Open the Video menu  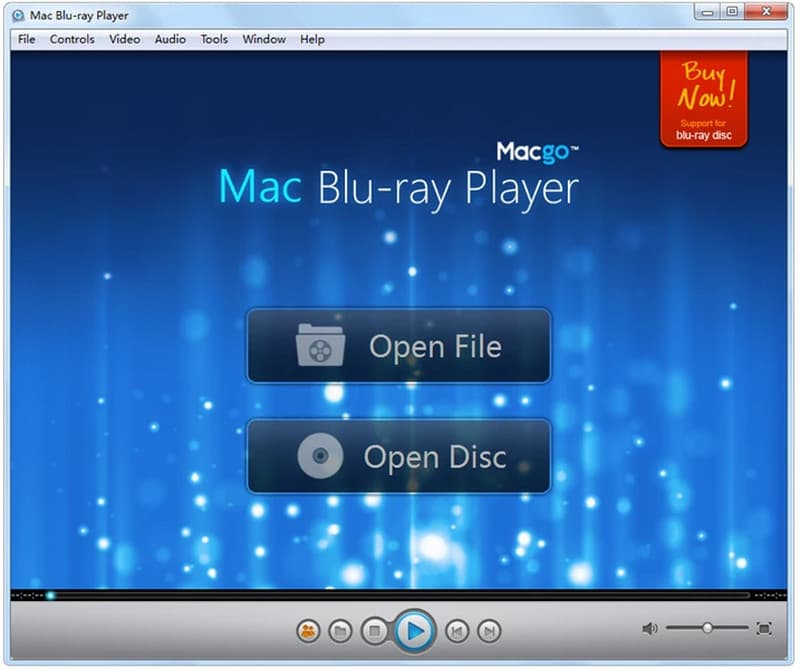124,39
